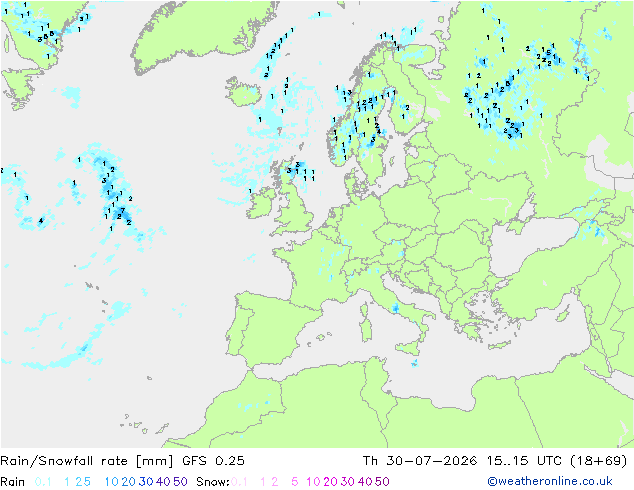Click the rain 50 mm legend value

(180, 482)
